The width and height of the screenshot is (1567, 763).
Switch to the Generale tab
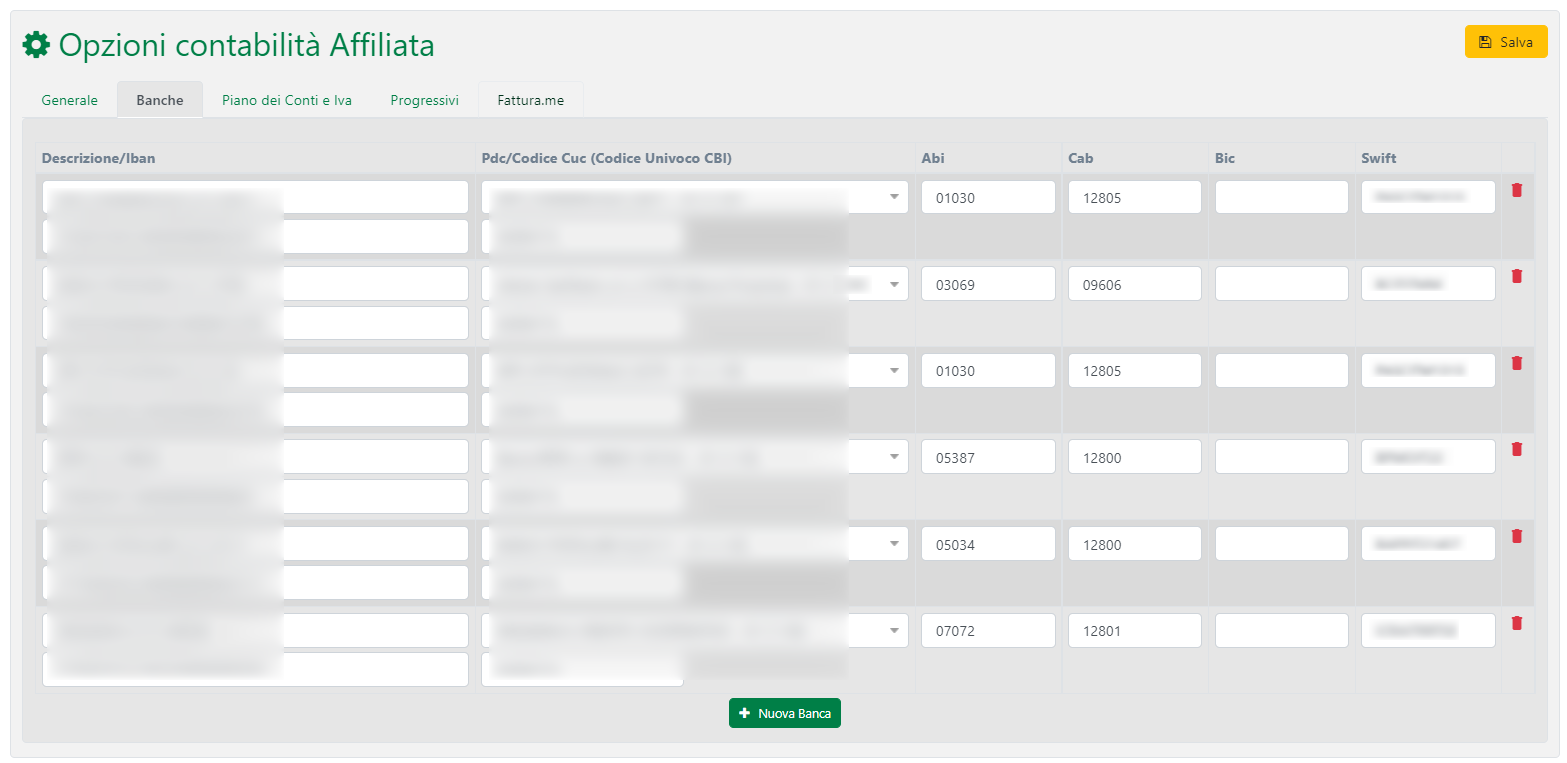[x=70, y=101]
